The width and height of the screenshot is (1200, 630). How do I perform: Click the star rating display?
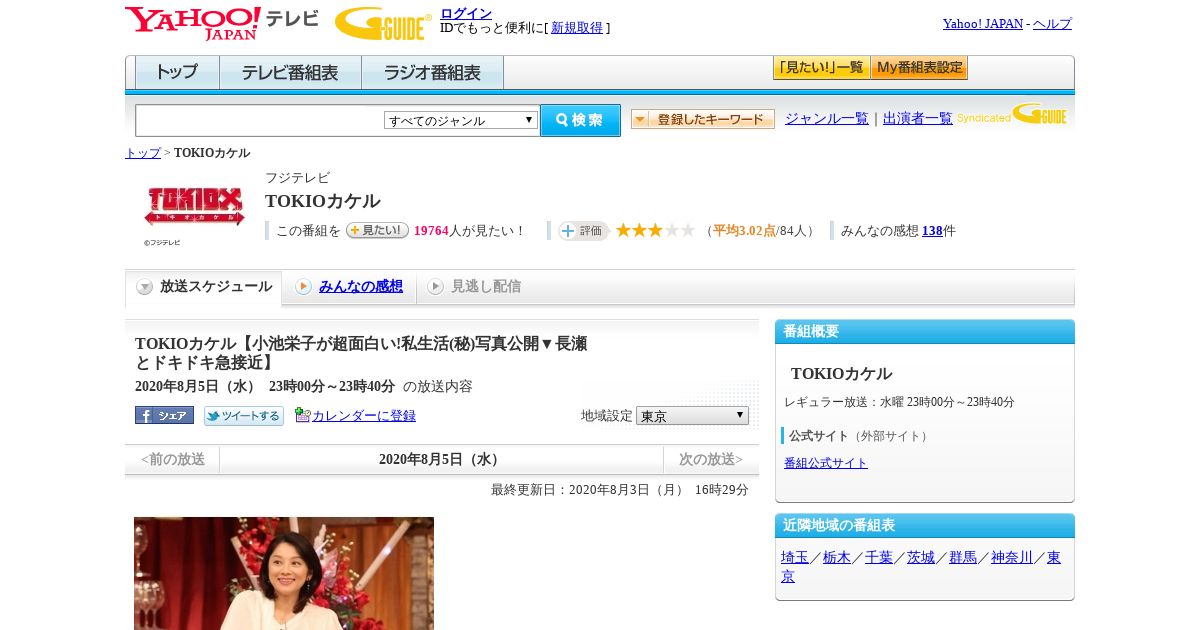(x=655, y=230)
